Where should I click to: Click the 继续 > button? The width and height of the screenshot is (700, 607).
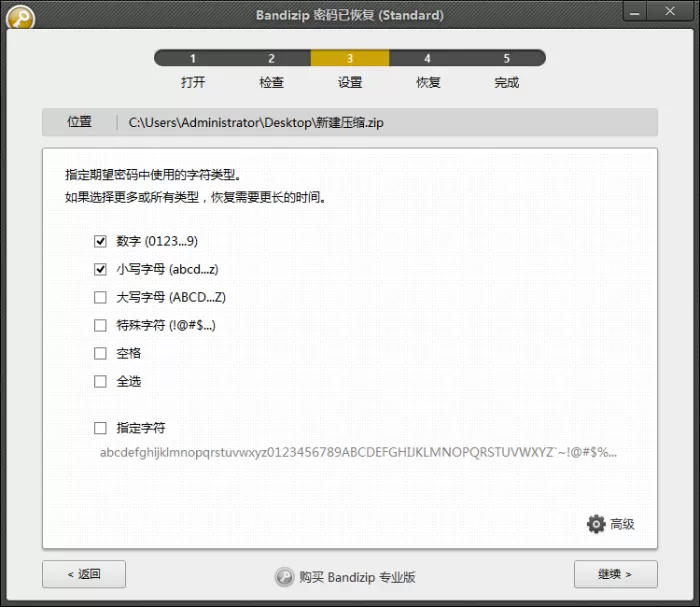[615, 574]
